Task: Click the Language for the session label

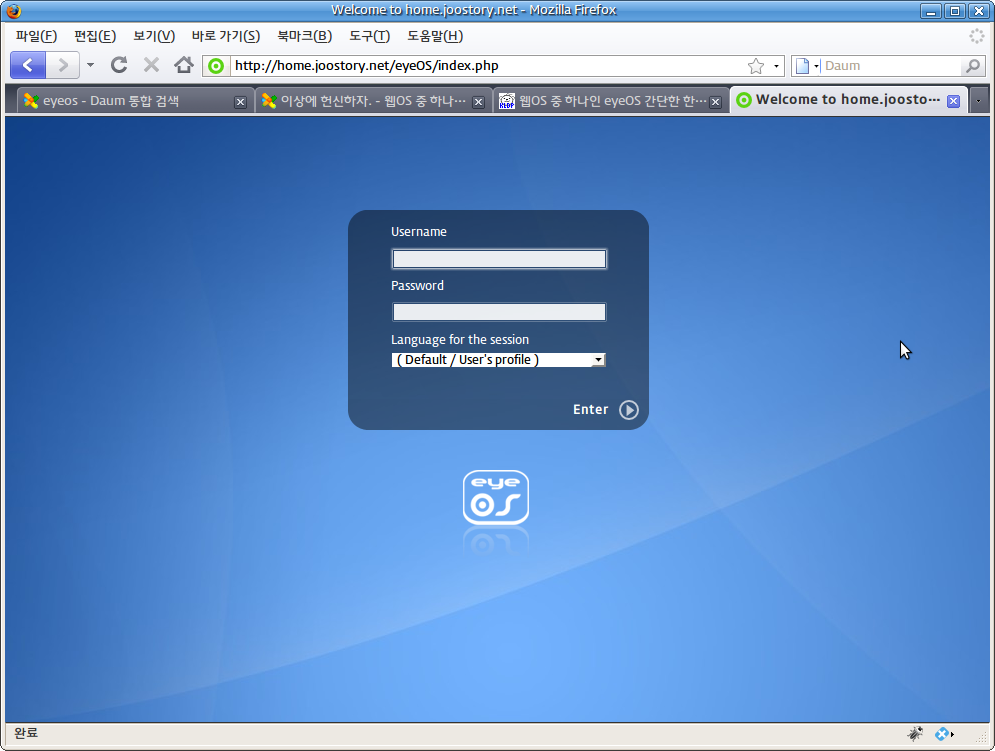Action: [x=460, y=340]
